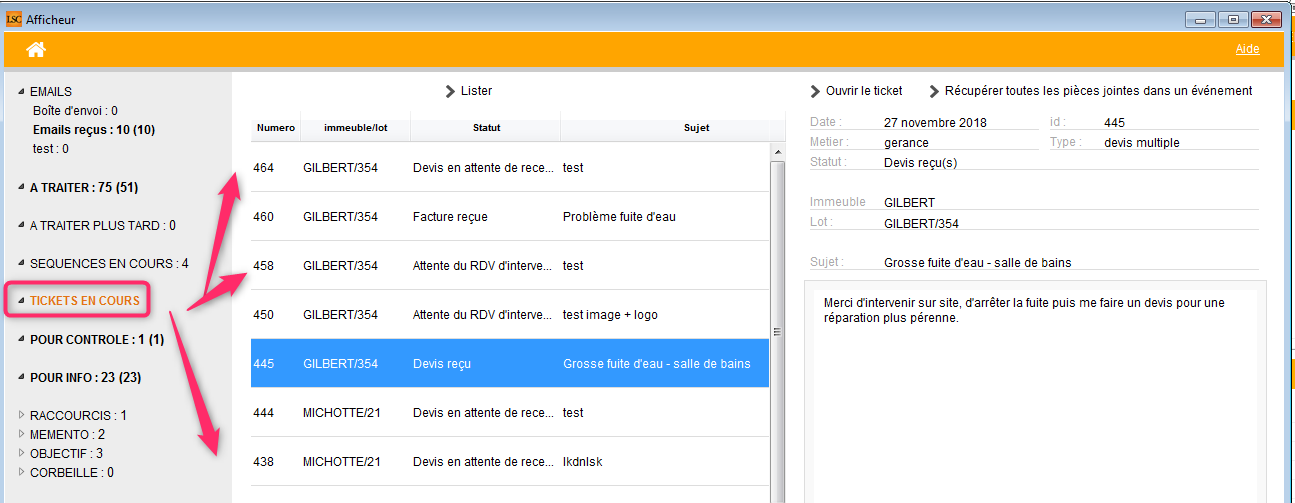The width and height of the screenshot is (1295, 503).
Task: Toggle the POUR INFO triangle
Action: pos(22,378)
